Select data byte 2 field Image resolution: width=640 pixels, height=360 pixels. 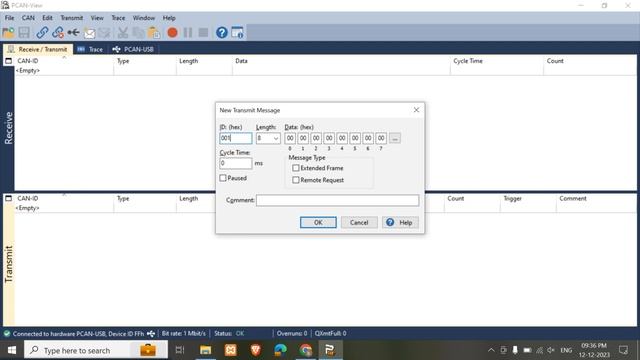tap(316, 138)
